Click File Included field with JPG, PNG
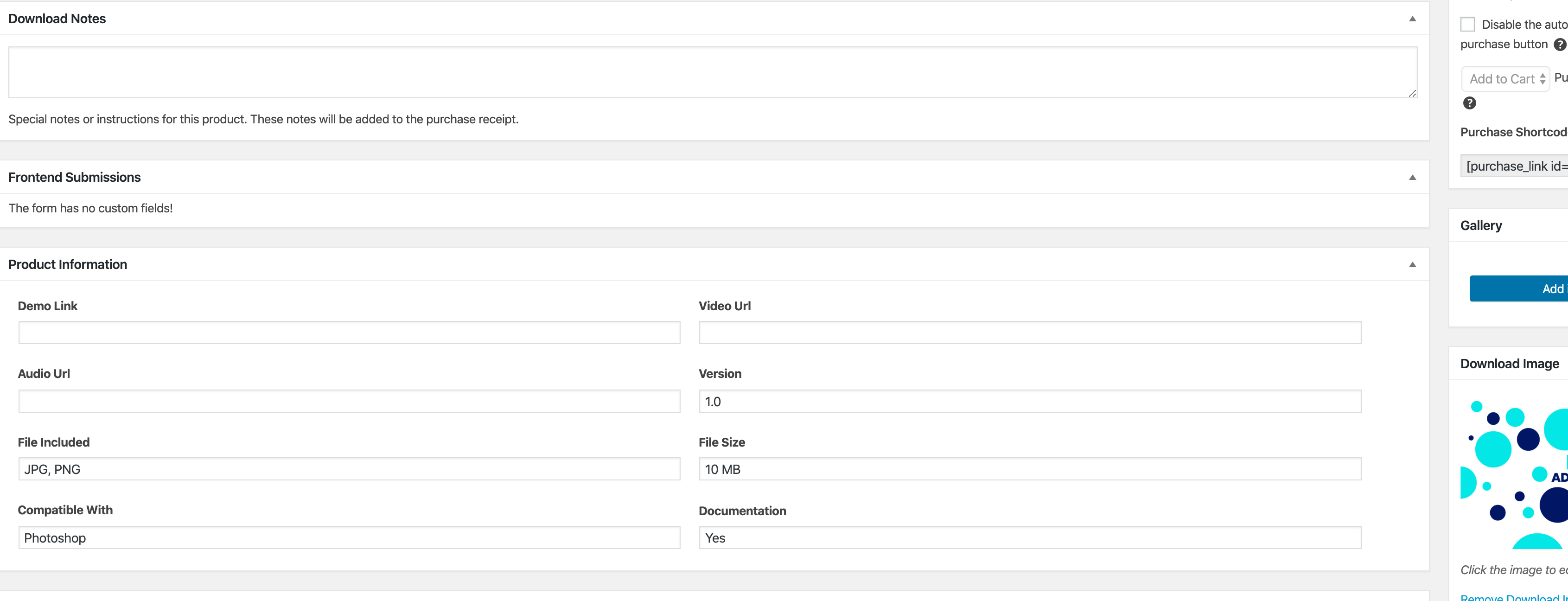This screenshot has height=601, width=1568. 349,469
